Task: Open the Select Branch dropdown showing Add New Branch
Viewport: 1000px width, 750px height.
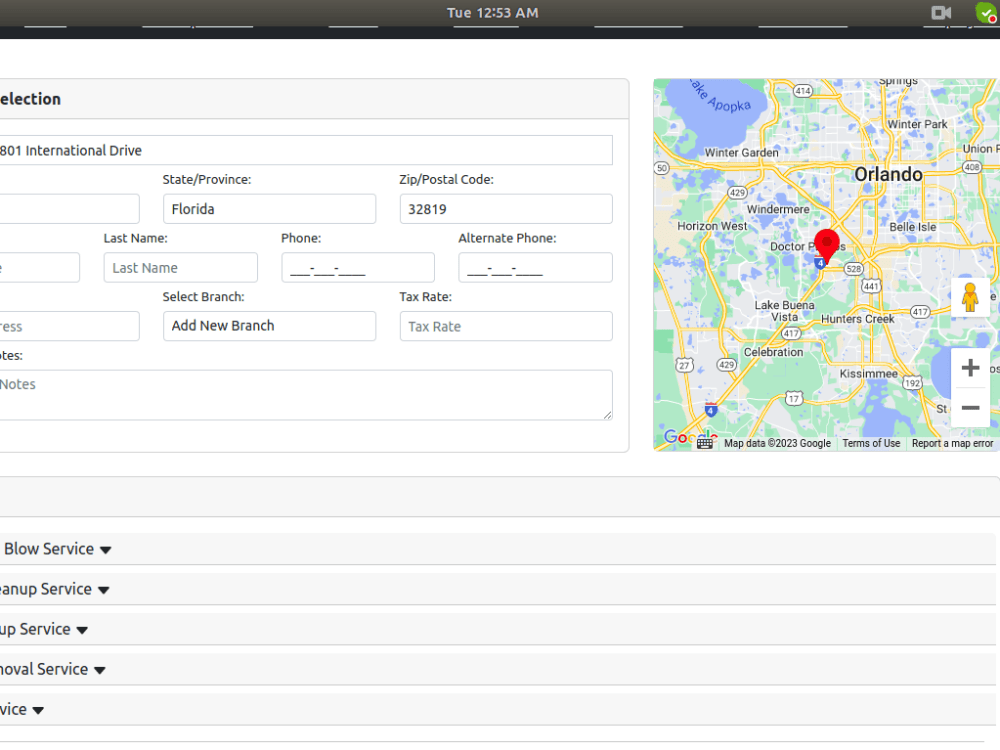Action: pos(269,326)
